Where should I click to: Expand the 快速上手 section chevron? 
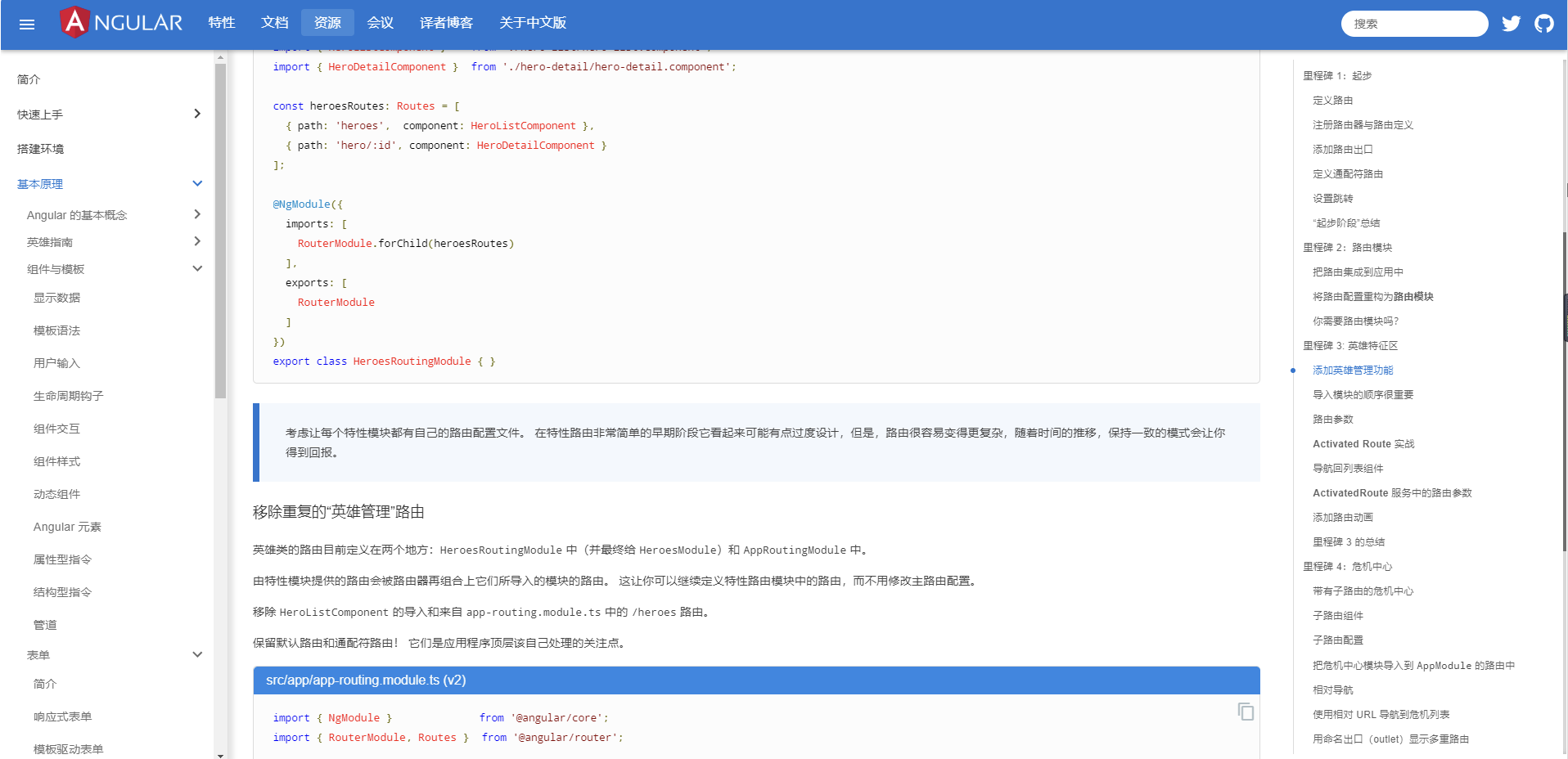tap(196, 114)
